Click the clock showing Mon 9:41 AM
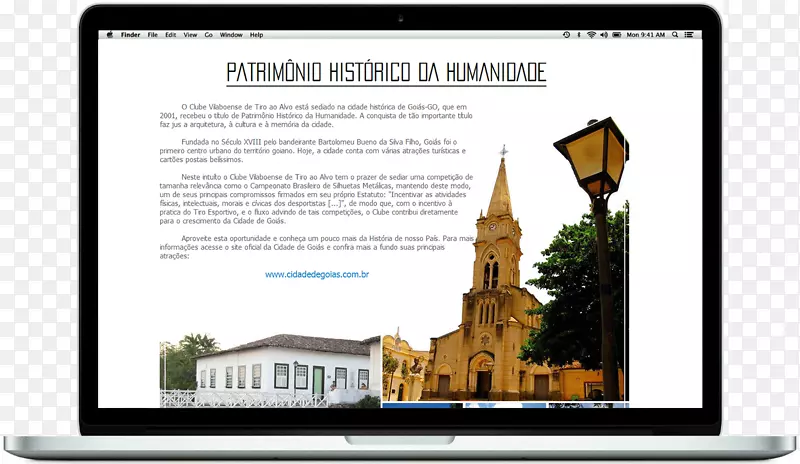Screen dimensions: 800x464 click(645, 35)
